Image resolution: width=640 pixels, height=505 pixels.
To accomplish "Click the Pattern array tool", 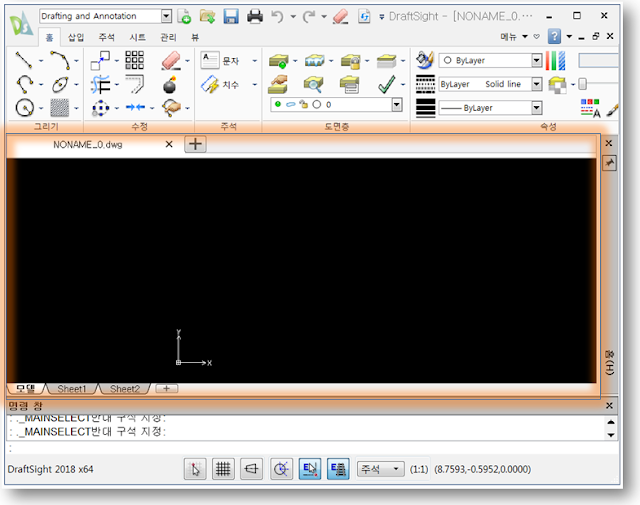I will (x=135, y=60).
